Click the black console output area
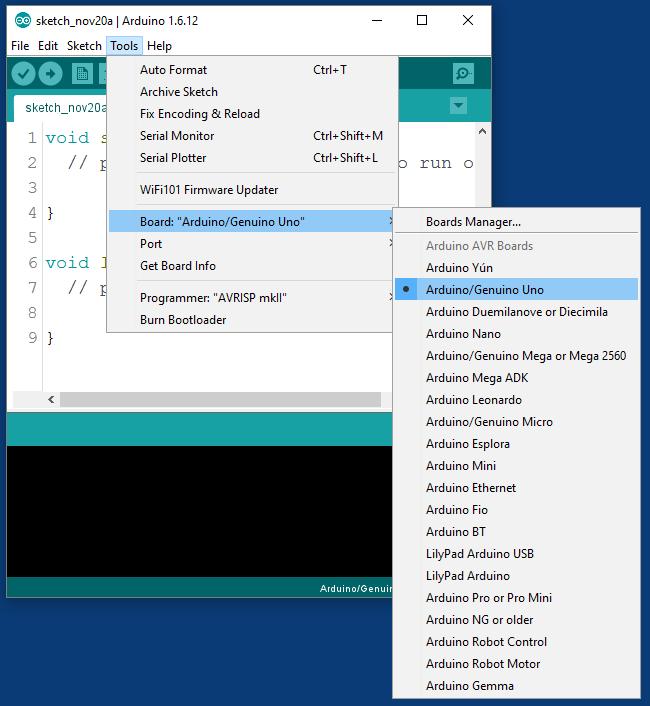The image size is (650, 706). tap(199, 511)
